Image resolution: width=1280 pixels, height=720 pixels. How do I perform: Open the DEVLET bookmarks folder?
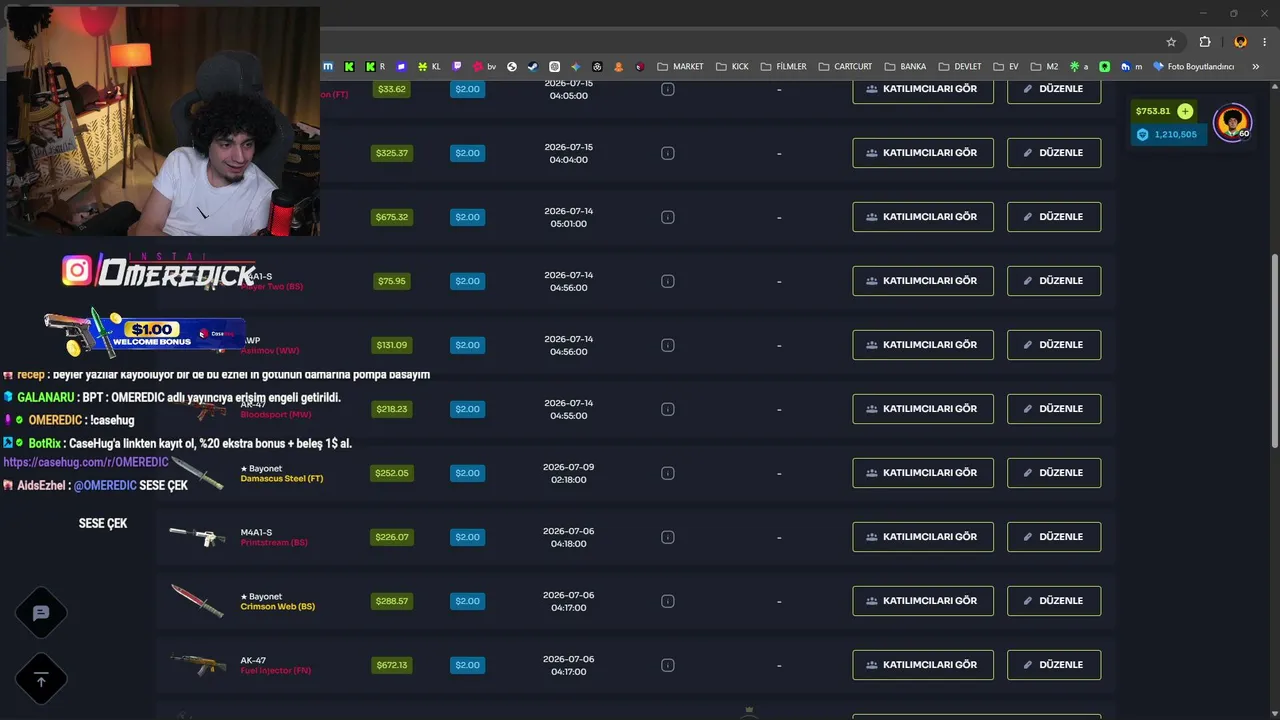(959, 67)
